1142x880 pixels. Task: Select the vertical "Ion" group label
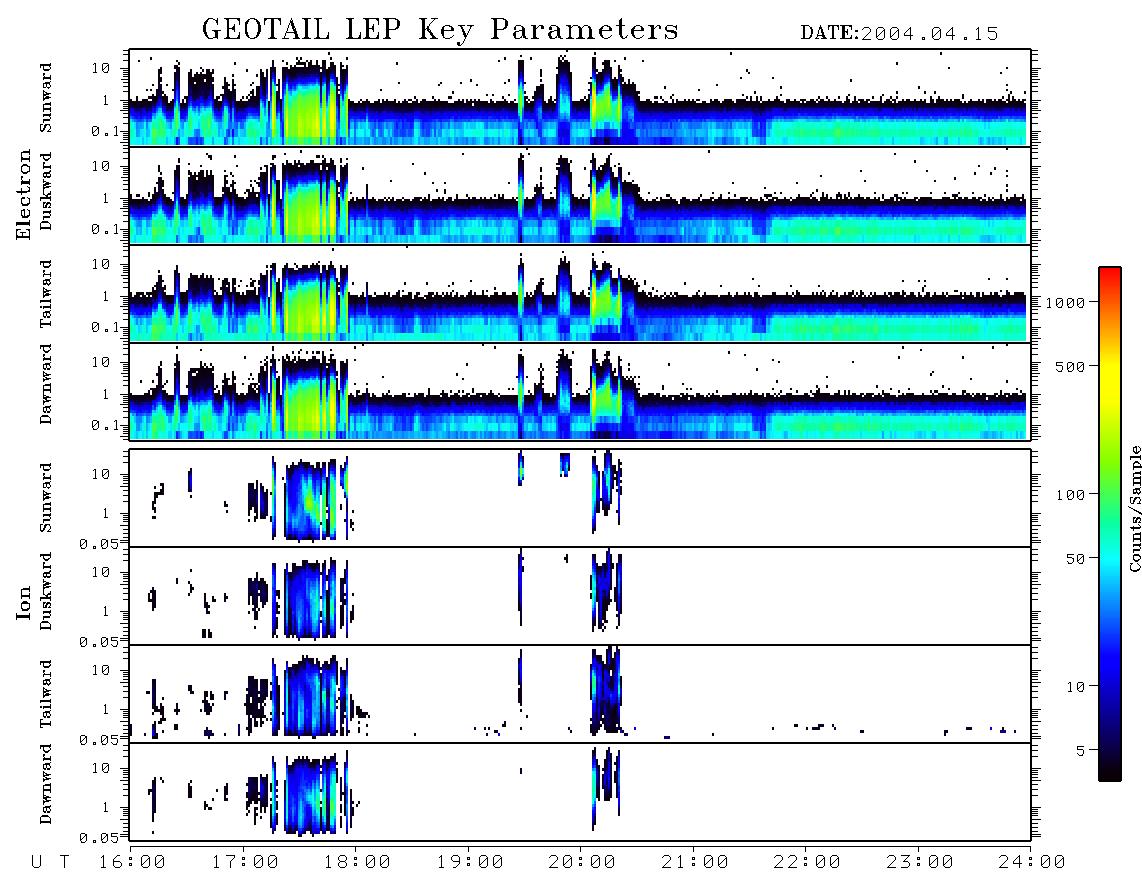24,603
